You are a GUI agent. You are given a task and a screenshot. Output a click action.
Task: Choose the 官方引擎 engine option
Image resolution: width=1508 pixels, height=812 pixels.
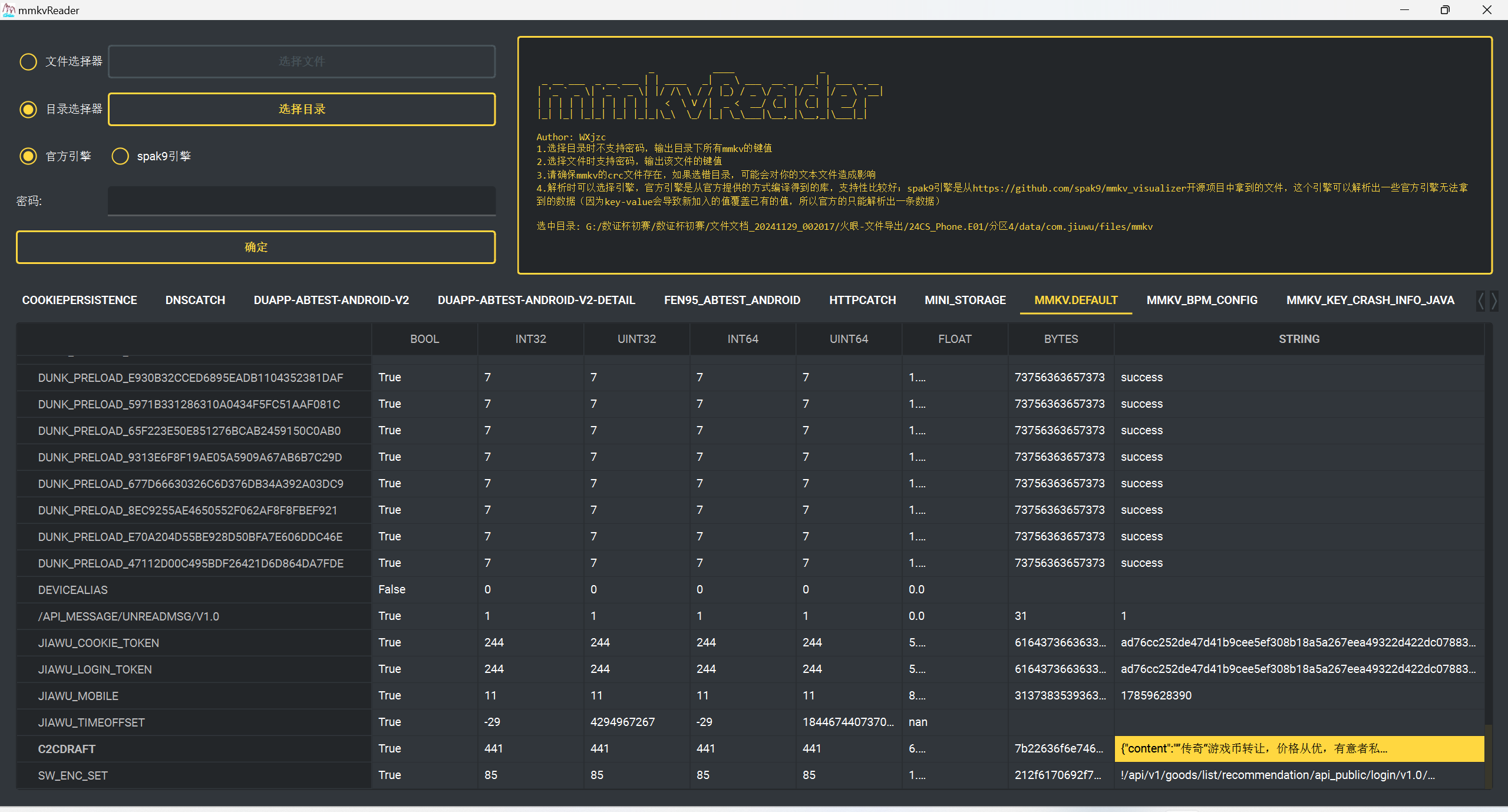coord(28,156)
